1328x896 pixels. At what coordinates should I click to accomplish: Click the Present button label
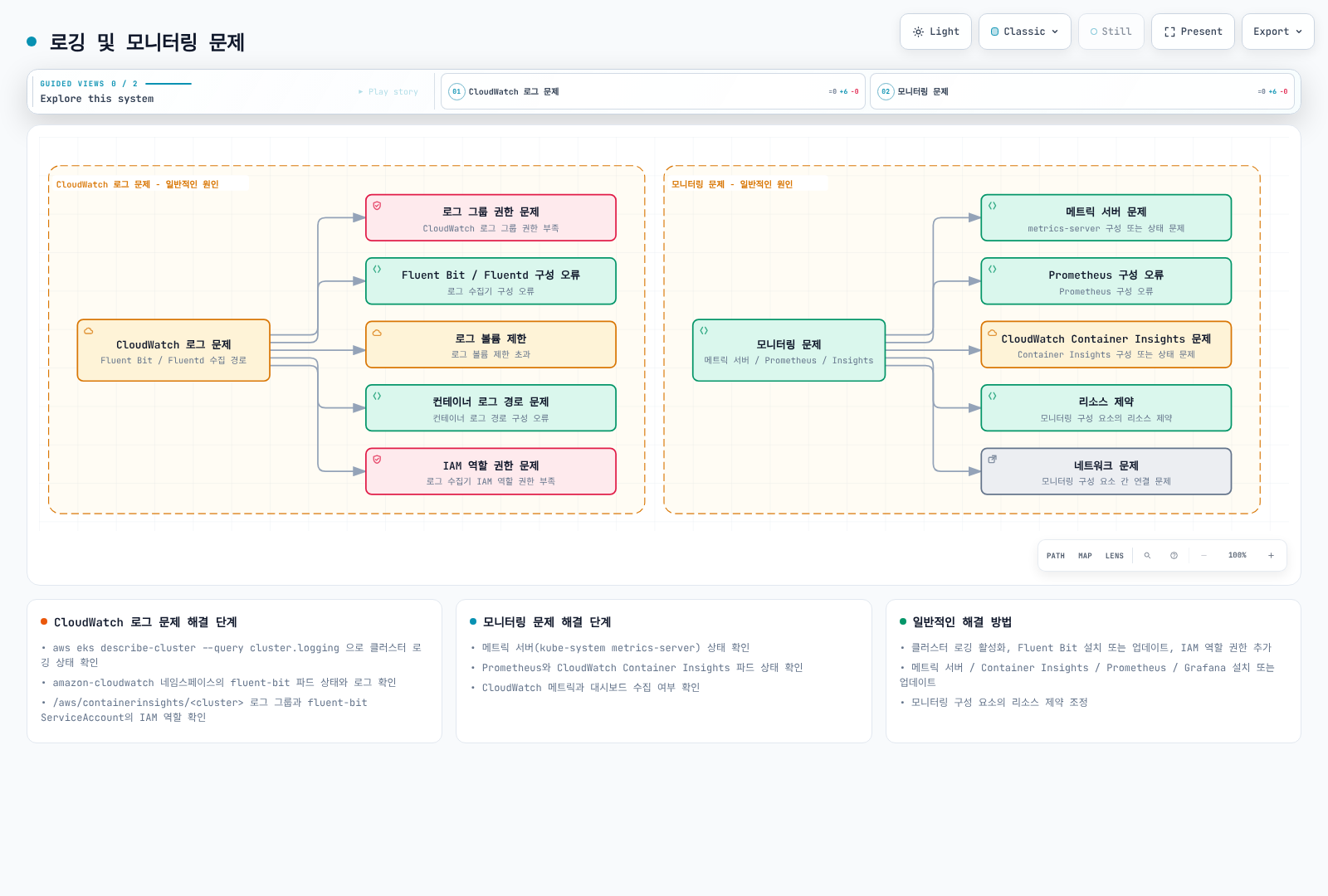pos(1201,32)
